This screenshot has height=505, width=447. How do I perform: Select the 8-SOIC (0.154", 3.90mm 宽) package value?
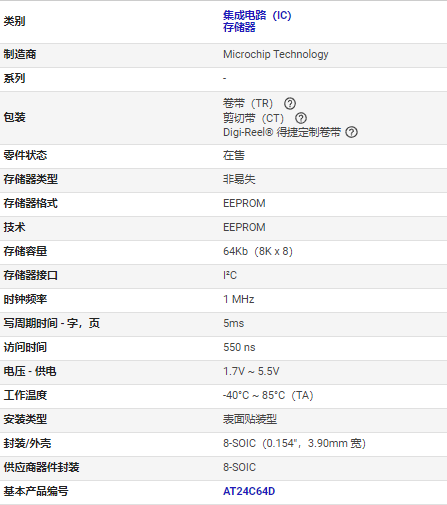point(294,443)
